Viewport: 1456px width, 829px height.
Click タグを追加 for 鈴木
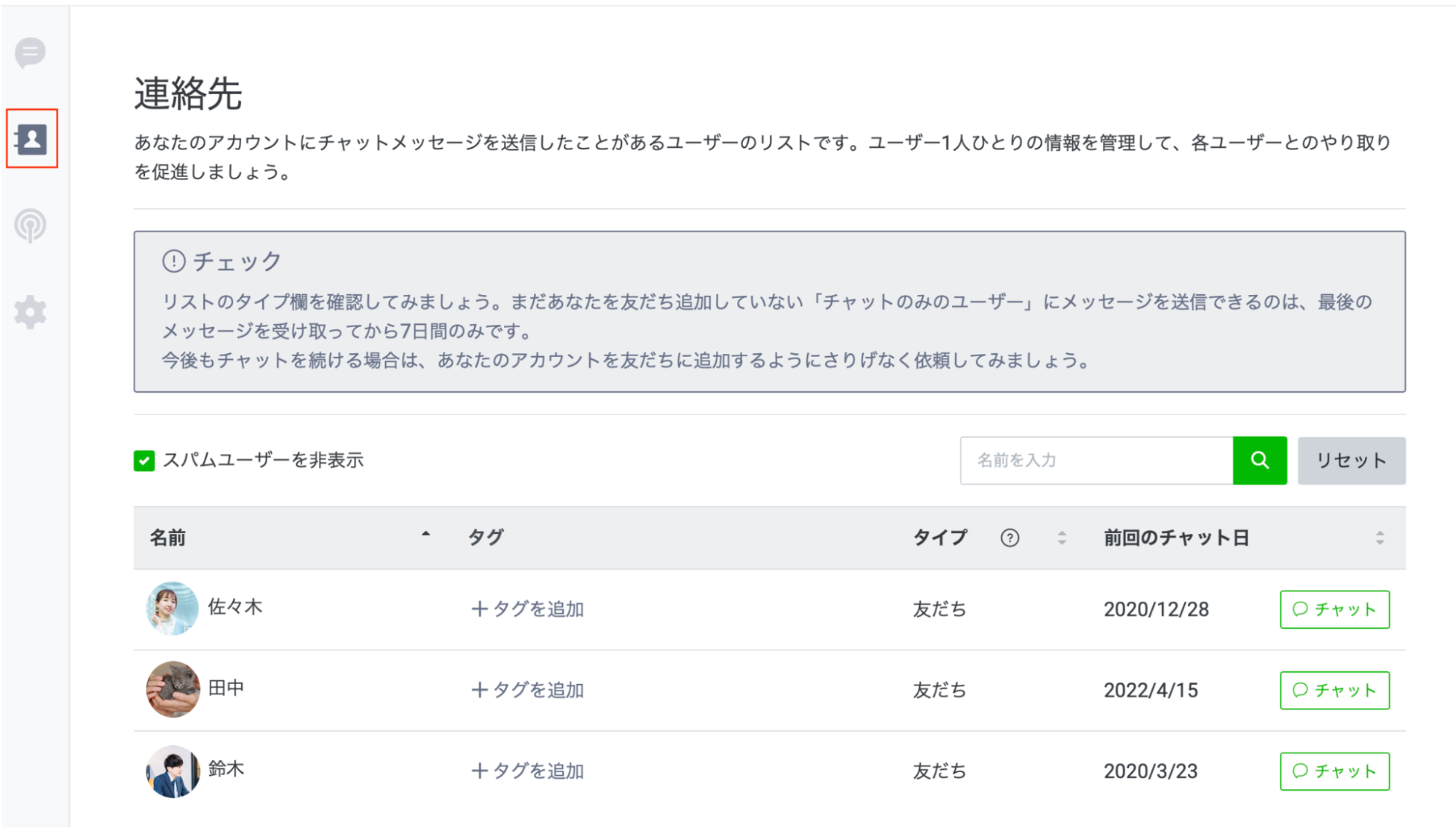(x=528, y=771)
